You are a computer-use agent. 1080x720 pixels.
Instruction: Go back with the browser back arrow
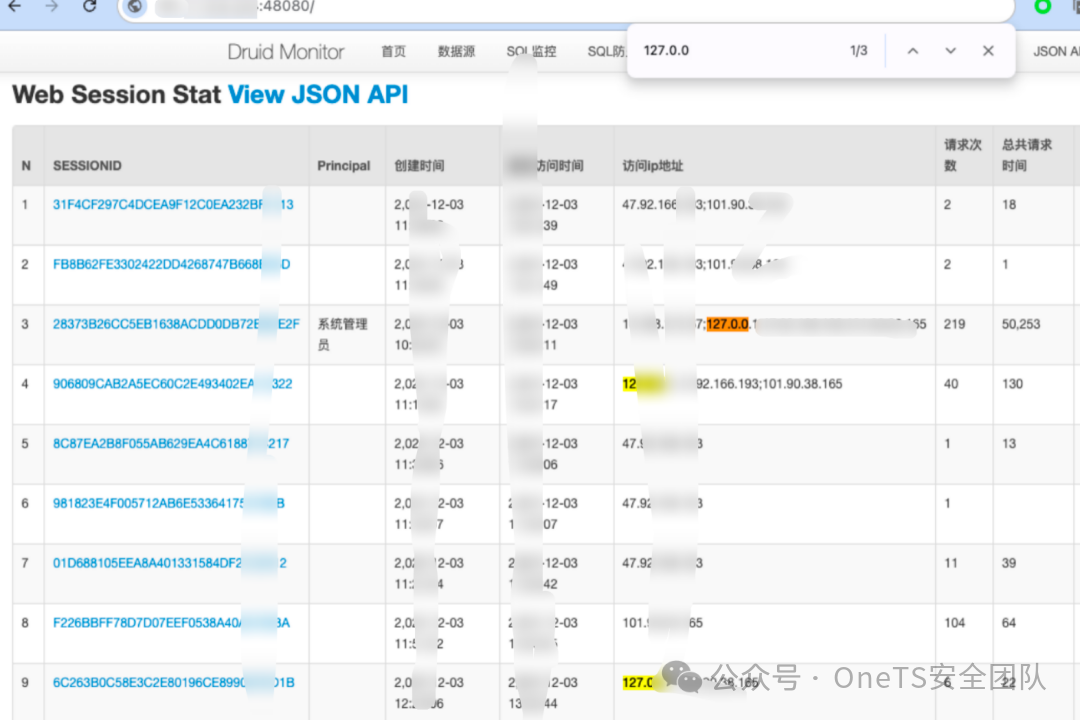point(14,7)
